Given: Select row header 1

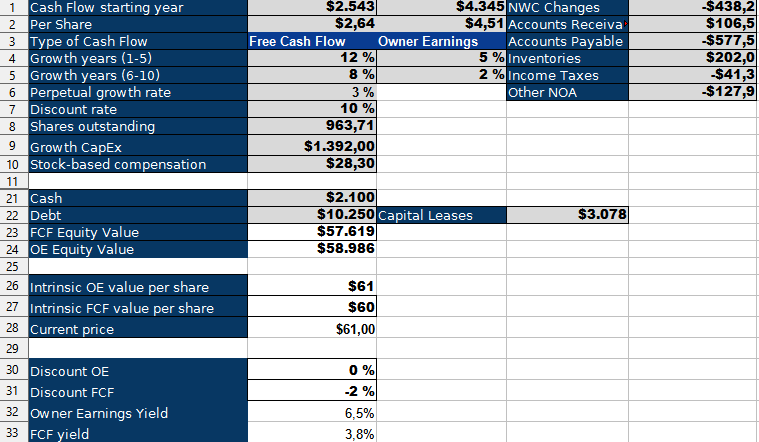Looking at the screenshot, I should coord(12,7).
